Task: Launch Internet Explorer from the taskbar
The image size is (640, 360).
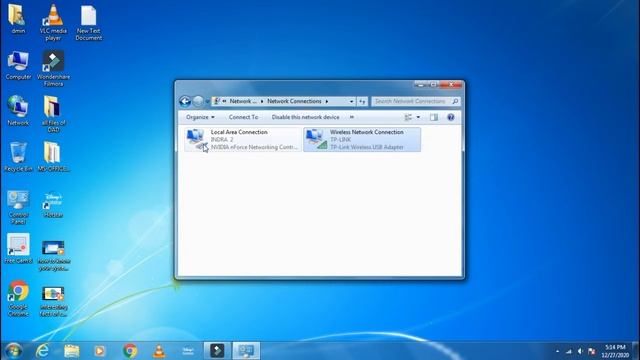Action: click(x=42, y=351)
